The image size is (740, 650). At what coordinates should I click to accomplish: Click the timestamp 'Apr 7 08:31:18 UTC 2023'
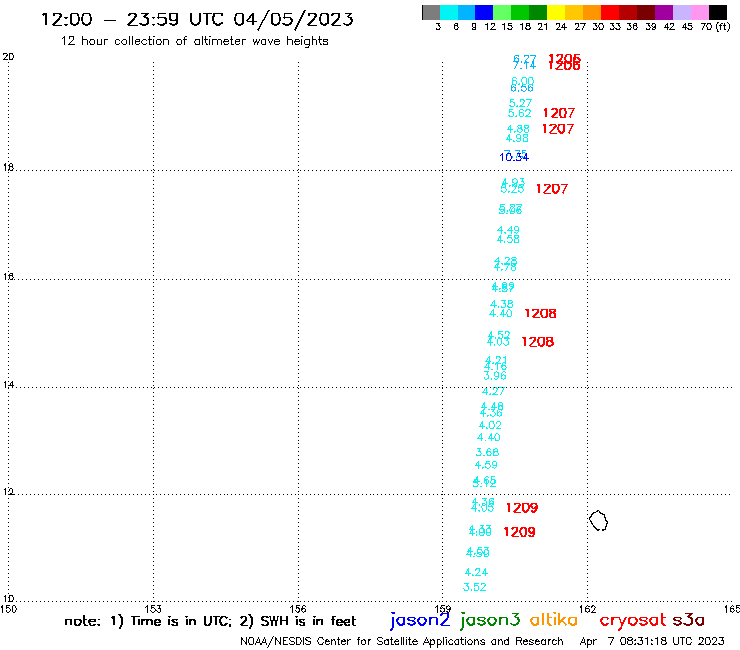pyautogui.click(x=652, y=641)
